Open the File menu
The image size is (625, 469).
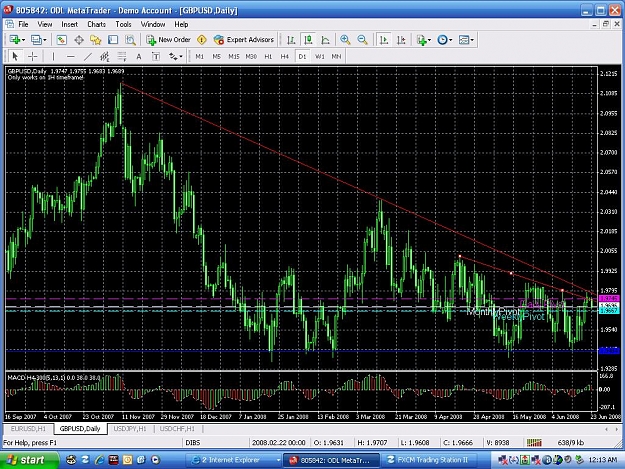tap(24, 24)
